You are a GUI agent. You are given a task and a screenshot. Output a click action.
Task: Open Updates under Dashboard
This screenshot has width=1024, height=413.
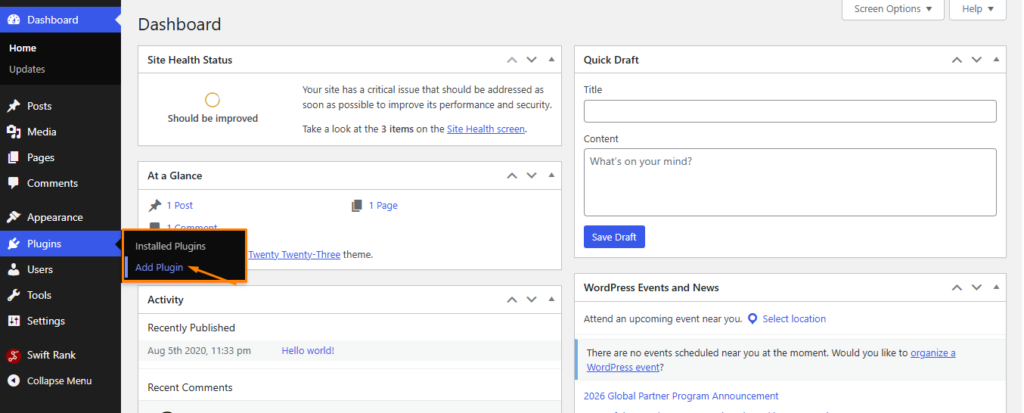coord(27,69)
